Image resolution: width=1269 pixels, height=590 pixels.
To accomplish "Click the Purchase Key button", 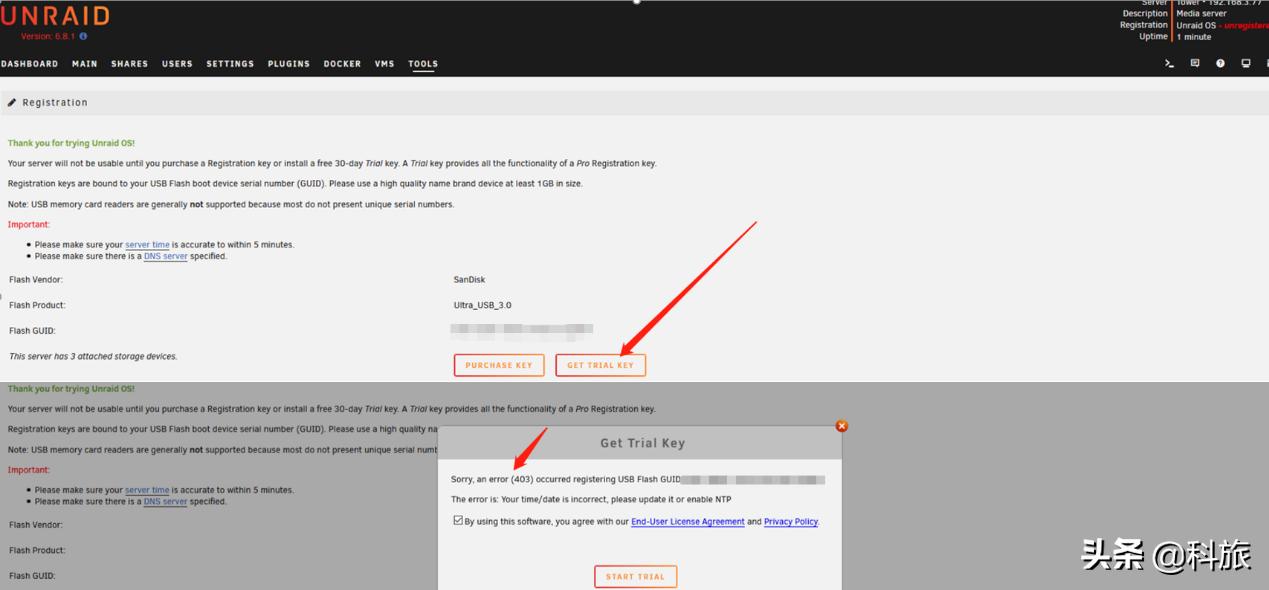I will [499, 365].
